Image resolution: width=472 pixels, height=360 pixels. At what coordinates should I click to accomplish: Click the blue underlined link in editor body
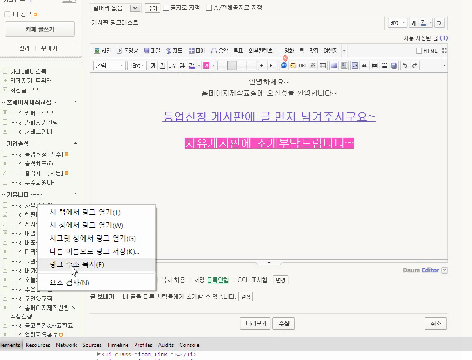(x=269, y=116)
